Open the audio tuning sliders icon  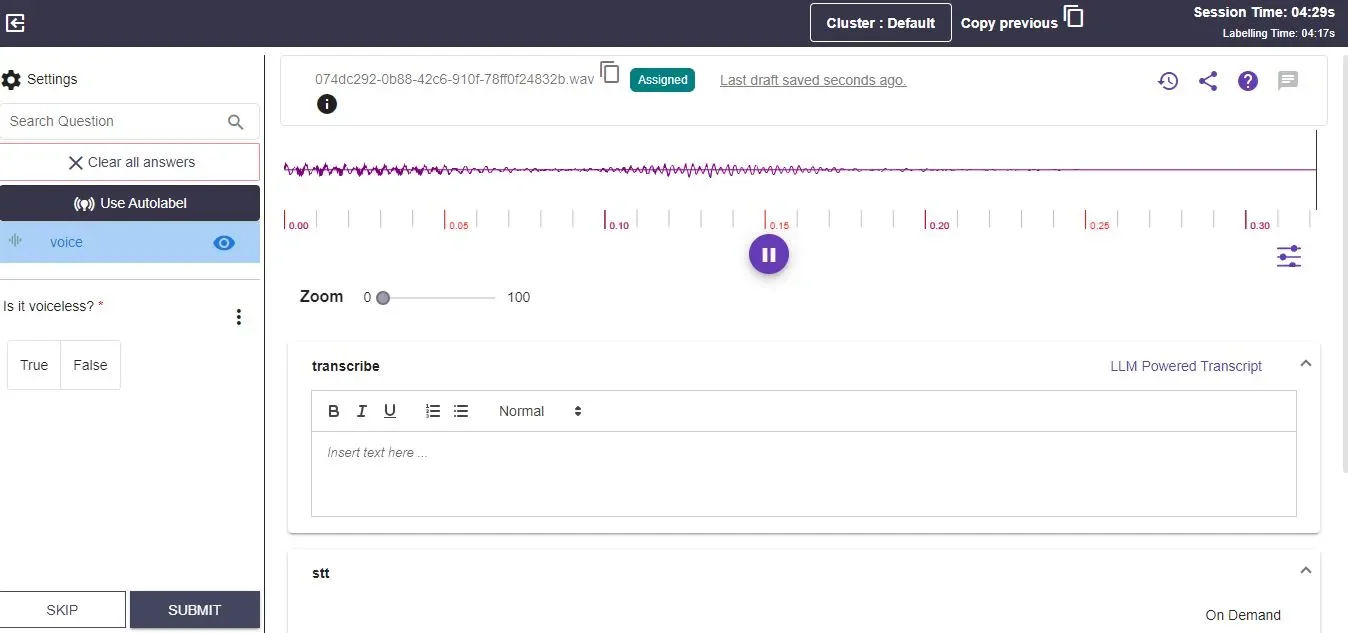coord(1289,257)
